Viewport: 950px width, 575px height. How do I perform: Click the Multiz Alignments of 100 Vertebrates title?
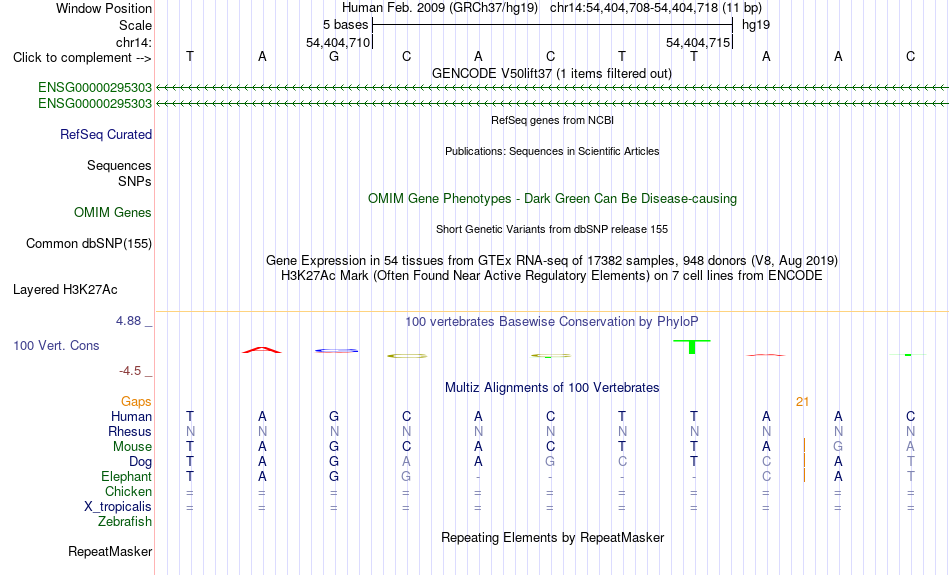pos(552,388)
